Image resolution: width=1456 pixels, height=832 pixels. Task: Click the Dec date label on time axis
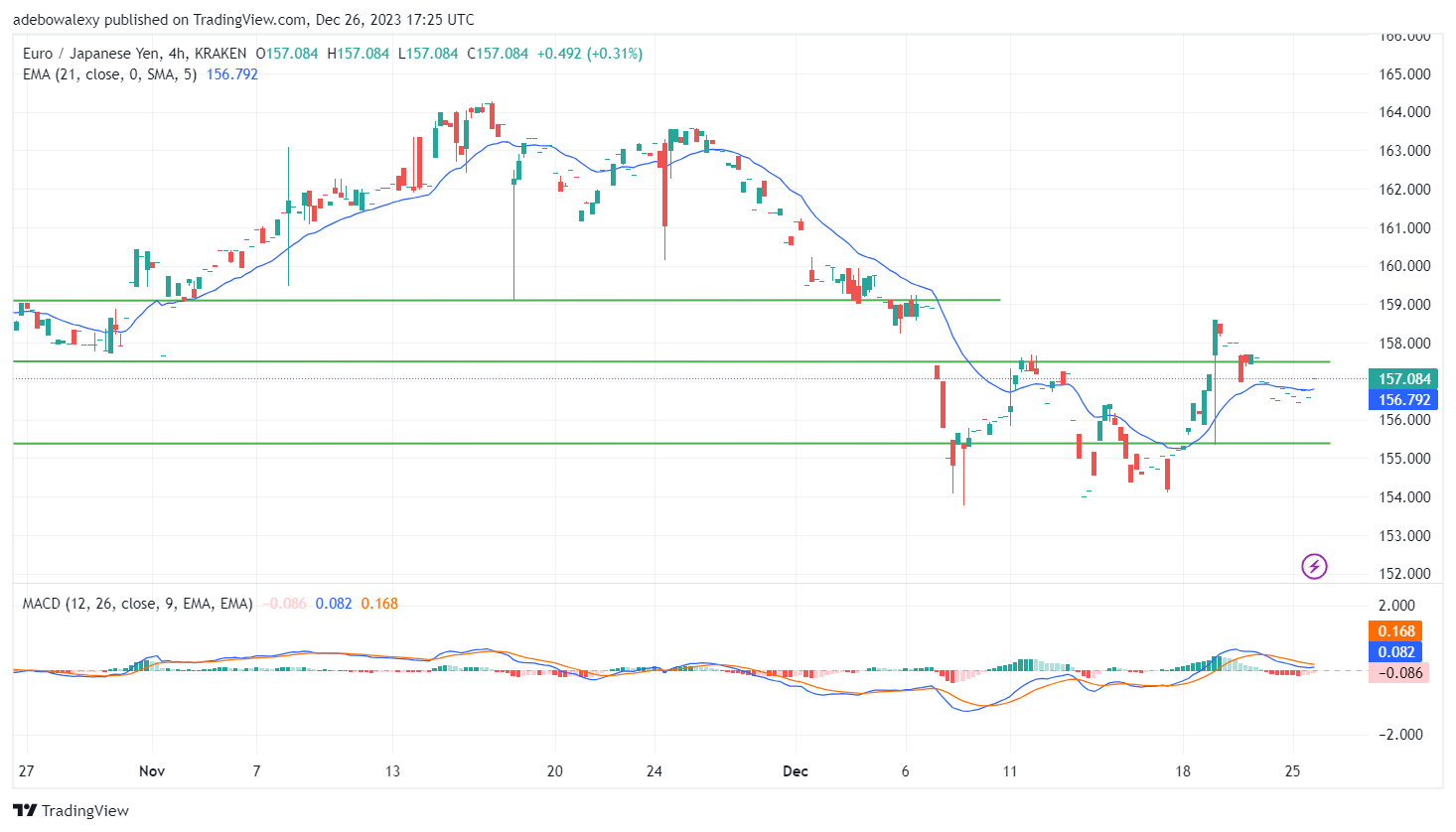pos(795,771)
